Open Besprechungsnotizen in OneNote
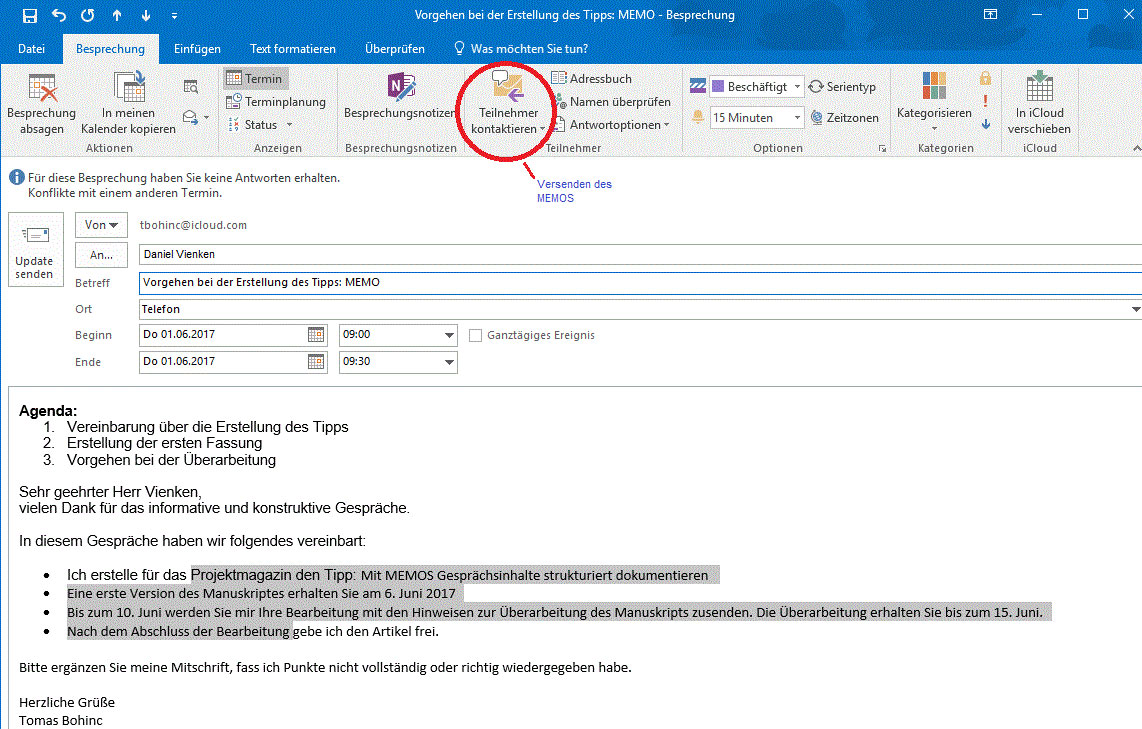The image size is (1142, 729). [x=400, y=89]
